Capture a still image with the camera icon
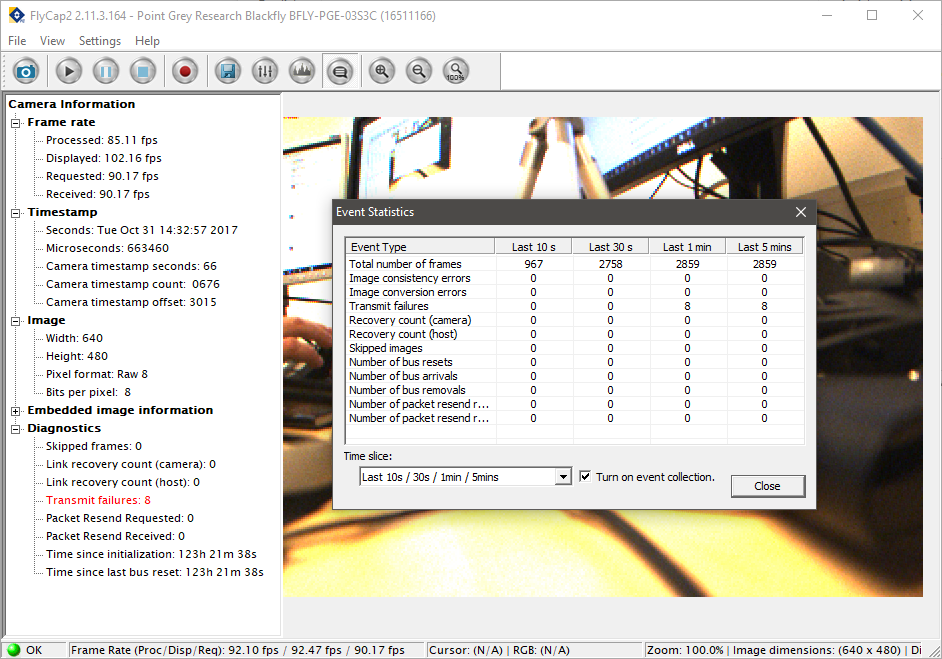Image resolution: width=942 pixels, height=659 pixels. tap(26, 70)
